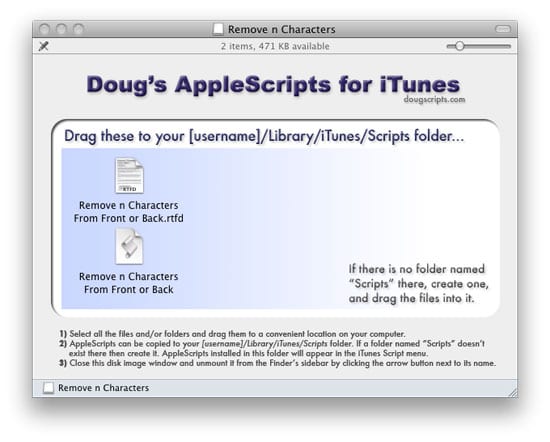
Task: Click the '2 items, 471 KB available' status text
Action: 275,46
